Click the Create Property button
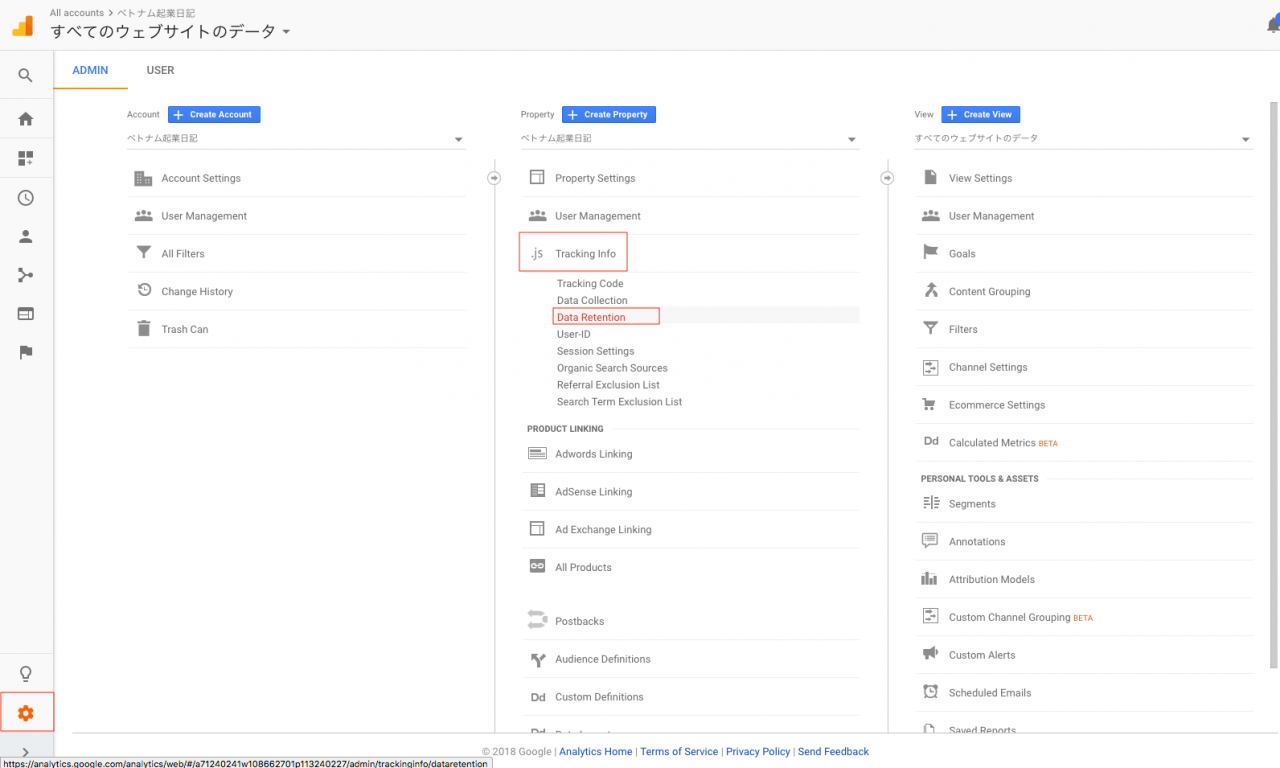 (608, 115)
